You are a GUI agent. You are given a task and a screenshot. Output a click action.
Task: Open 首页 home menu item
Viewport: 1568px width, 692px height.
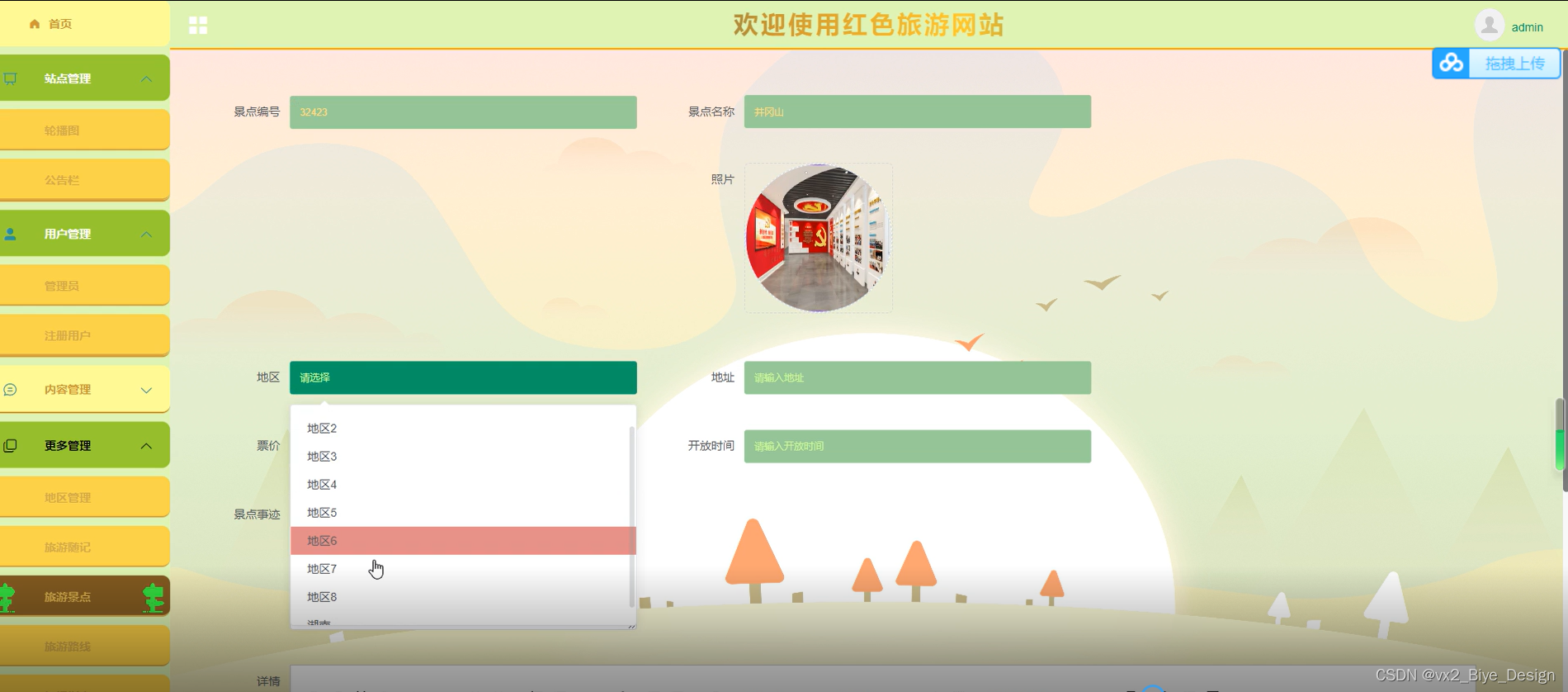point(85,24)
